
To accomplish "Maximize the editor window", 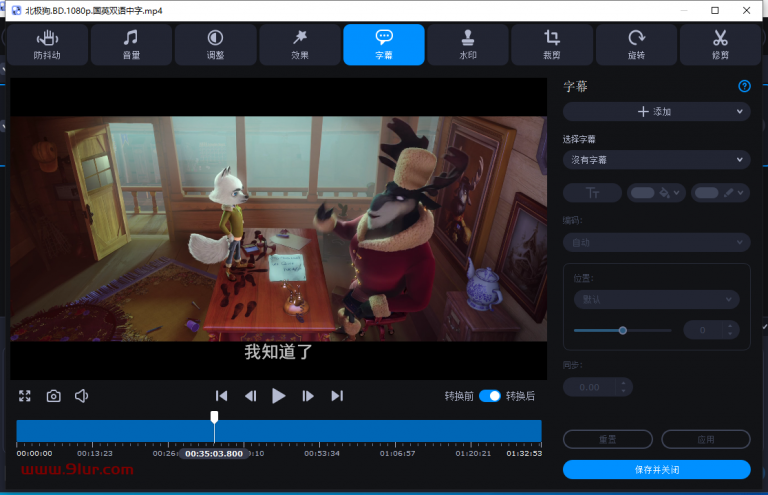I will point(715,10).
